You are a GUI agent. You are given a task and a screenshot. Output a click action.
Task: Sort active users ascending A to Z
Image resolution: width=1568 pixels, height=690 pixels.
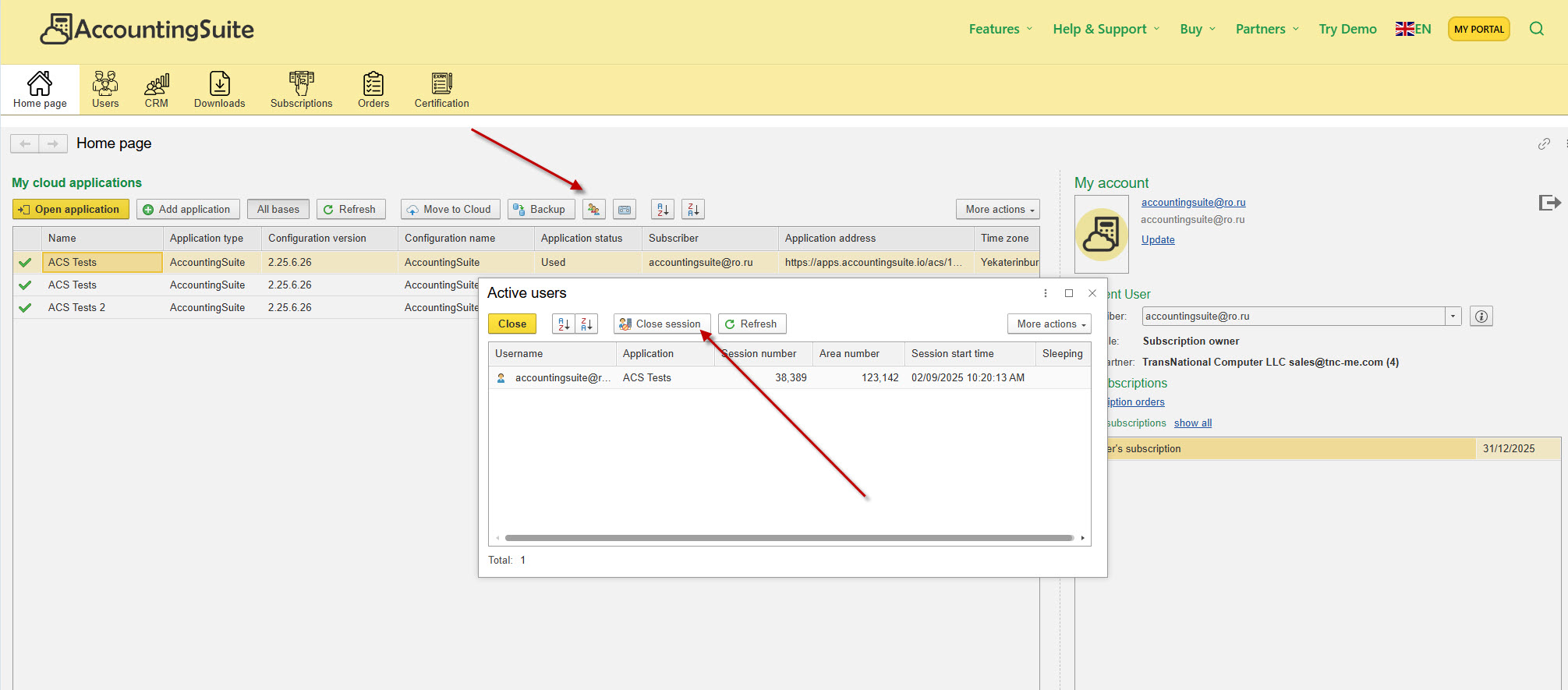coord(564,324)
